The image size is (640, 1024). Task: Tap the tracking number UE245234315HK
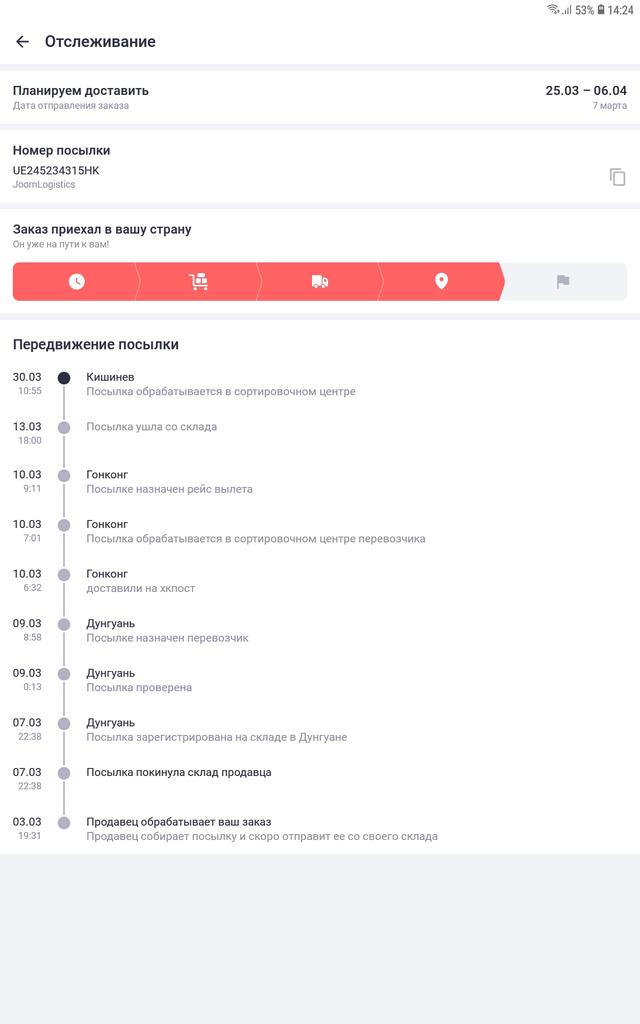click(x=56, y=170)
